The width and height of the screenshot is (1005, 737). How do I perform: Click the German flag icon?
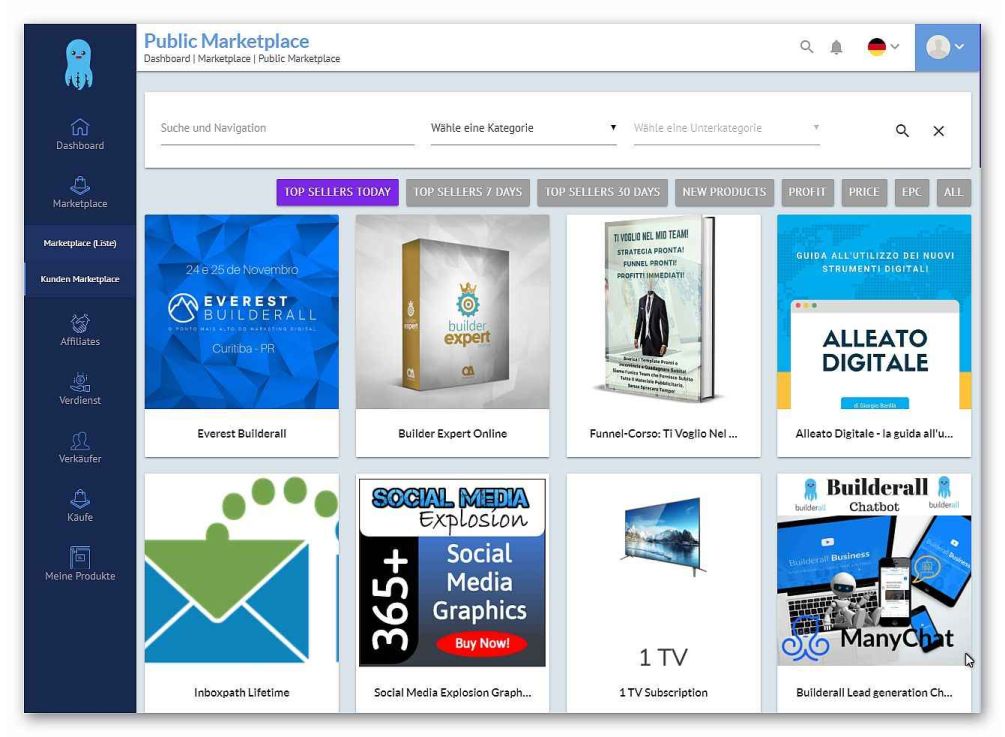coord(876,47)
